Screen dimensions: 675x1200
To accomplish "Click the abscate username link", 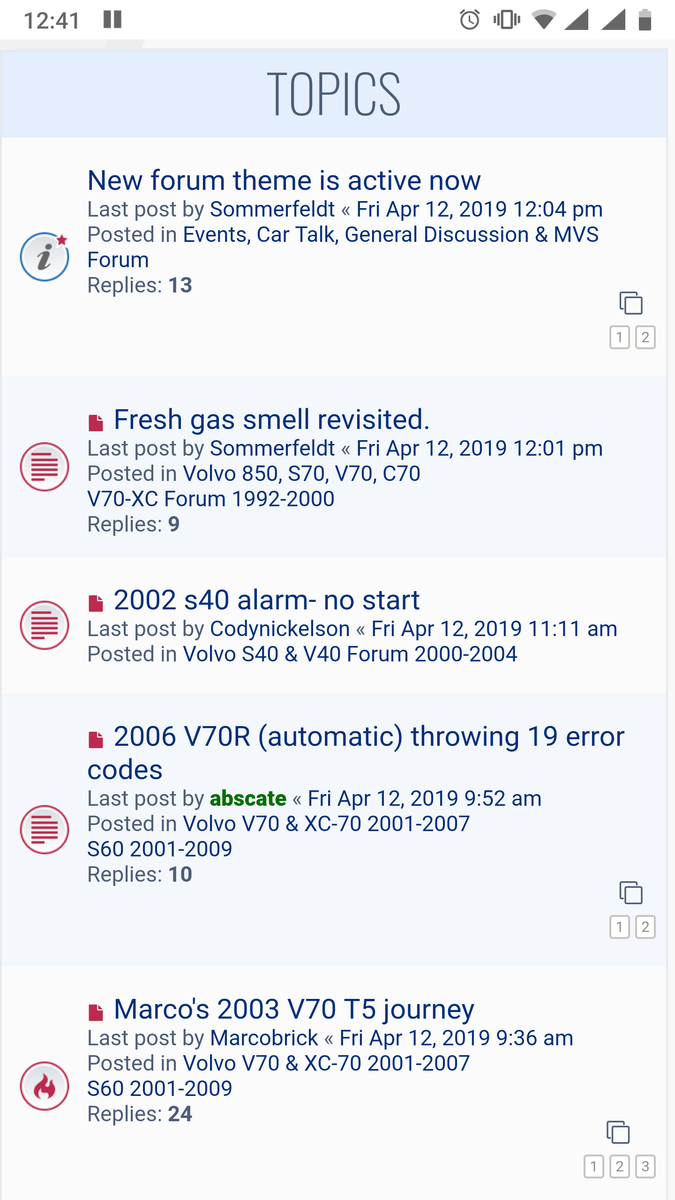I will coord(248,798).
